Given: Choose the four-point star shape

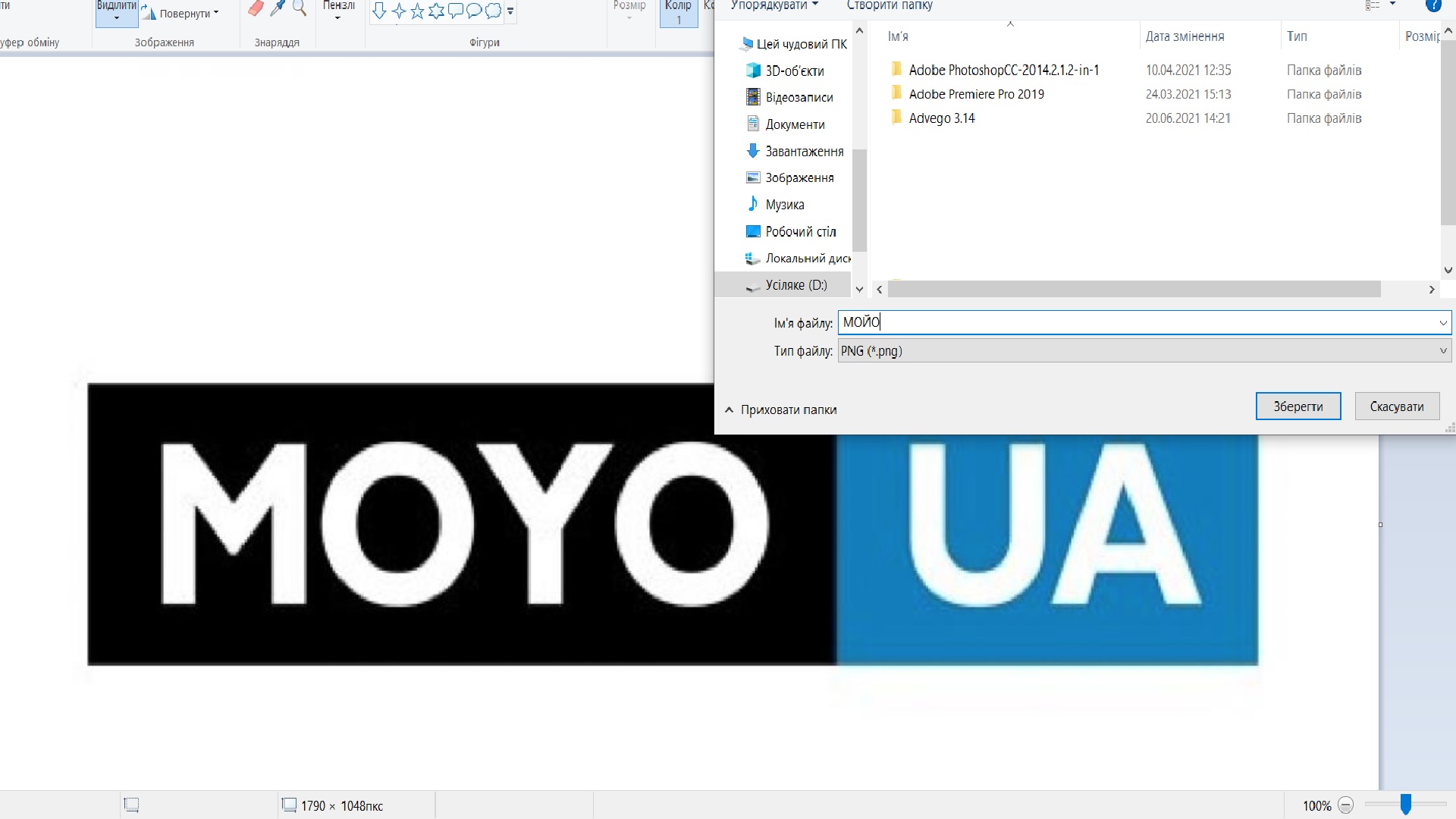Looking at the screenshot, I should [399, 11].
